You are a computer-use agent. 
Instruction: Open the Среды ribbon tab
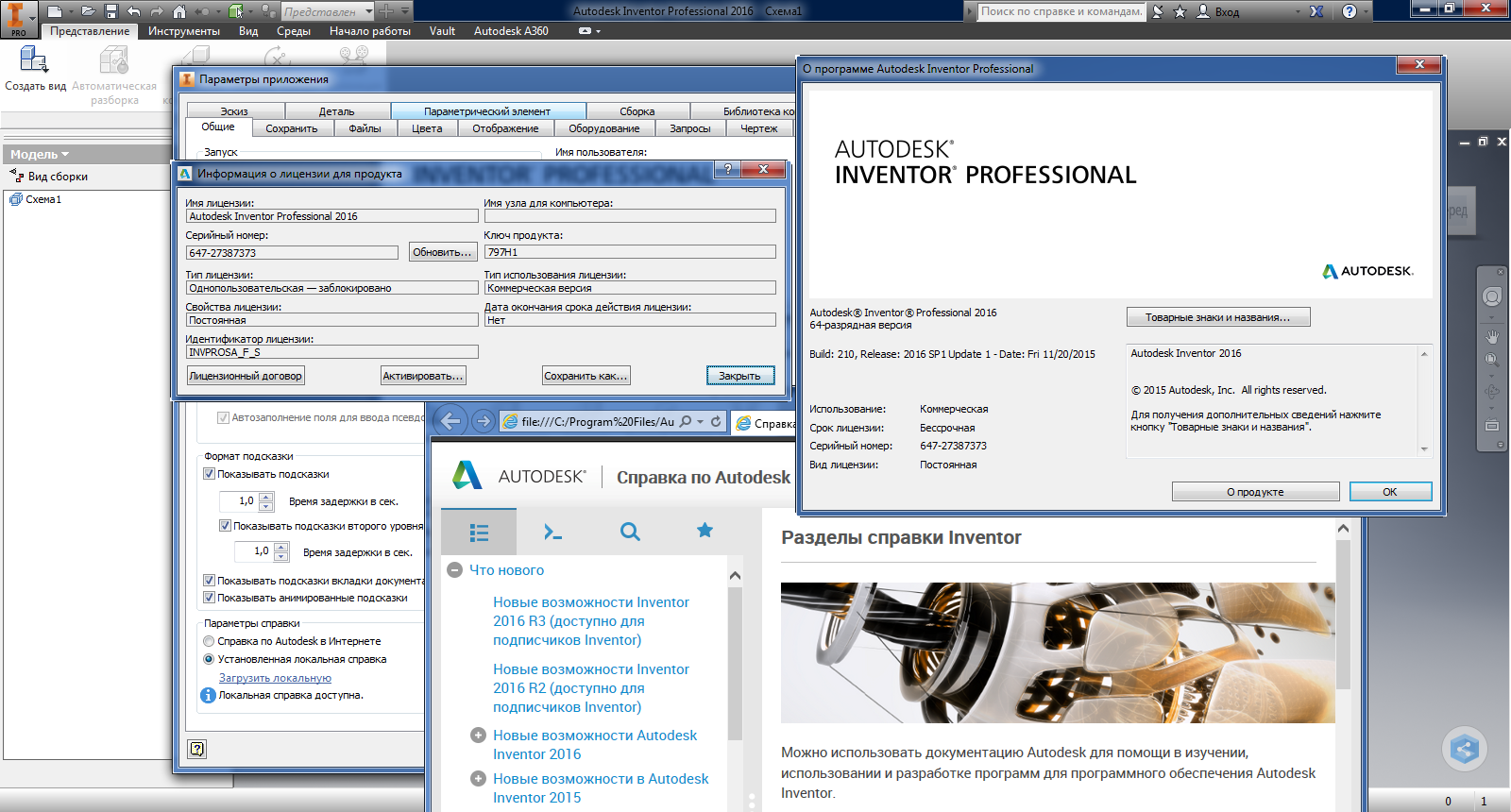pyautogui.click(x=294, y=31)
